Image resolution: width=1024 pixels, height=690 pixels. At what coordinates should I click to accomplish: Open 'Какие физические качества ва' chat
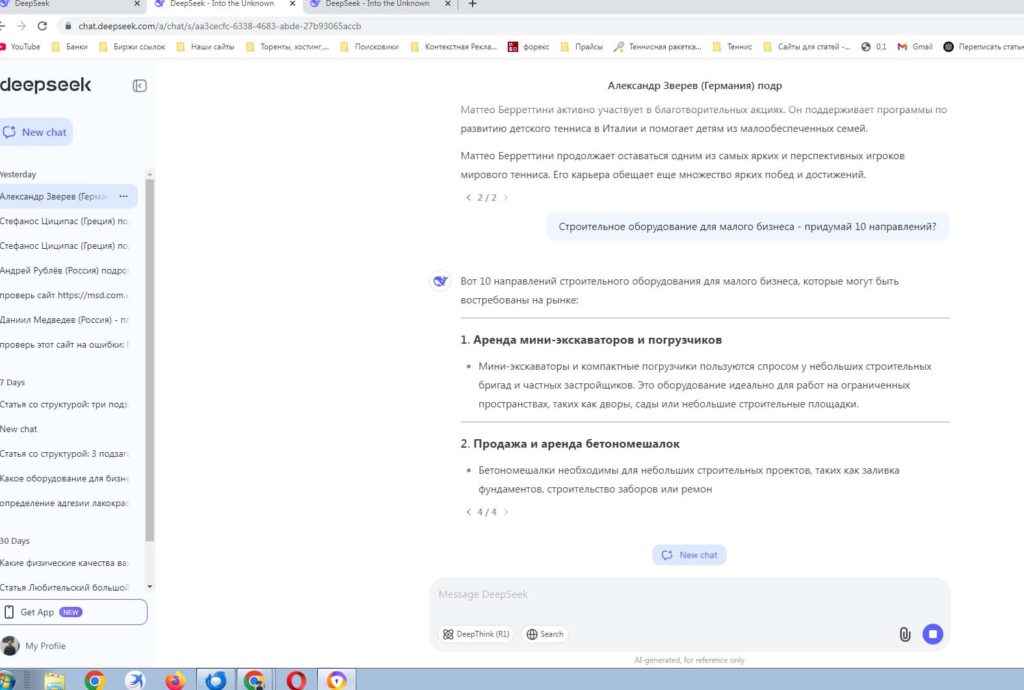[65, 563]
